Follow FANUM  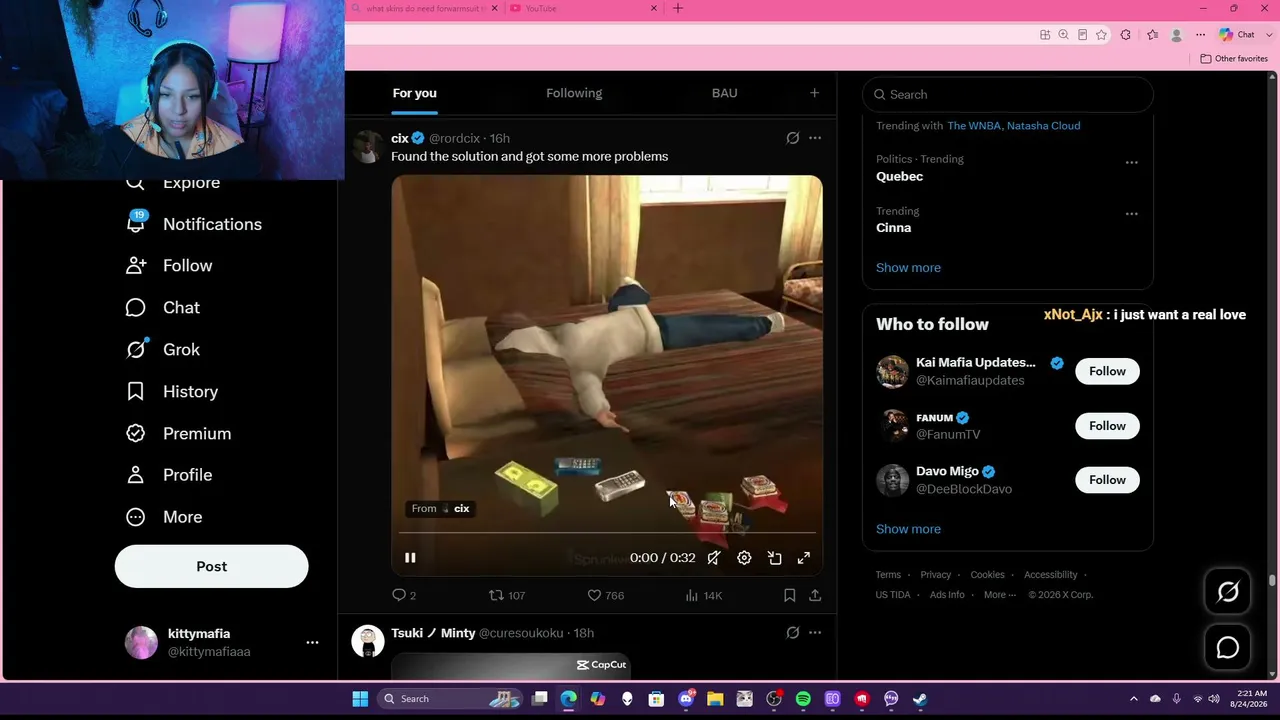tap(1107, 426)
